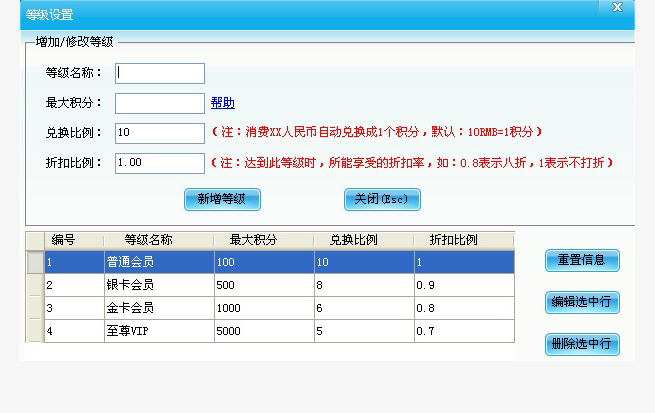The height and width of the screenshot is (413, 655).
Task: Close the 等级设置 dialog window
Action: coord(617,7)
